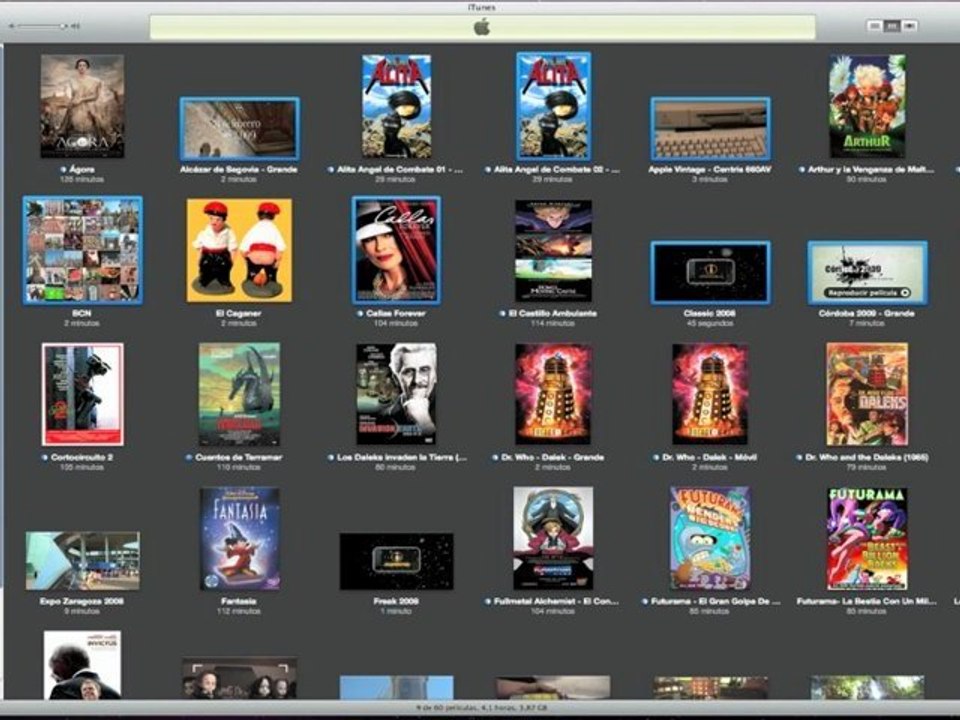
Task: Click title "Dr. Who - Dalek - Grande"
Action: (x=553, y=457)
